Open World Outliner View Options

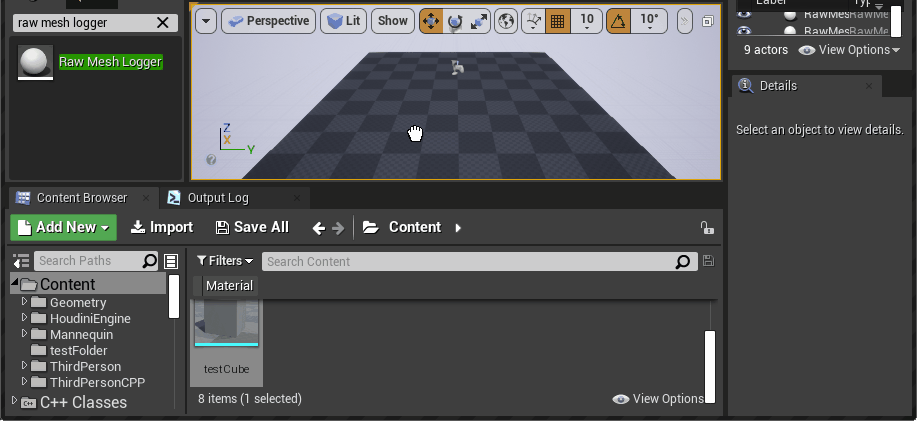pyautogui.click(x=849, y=50)
